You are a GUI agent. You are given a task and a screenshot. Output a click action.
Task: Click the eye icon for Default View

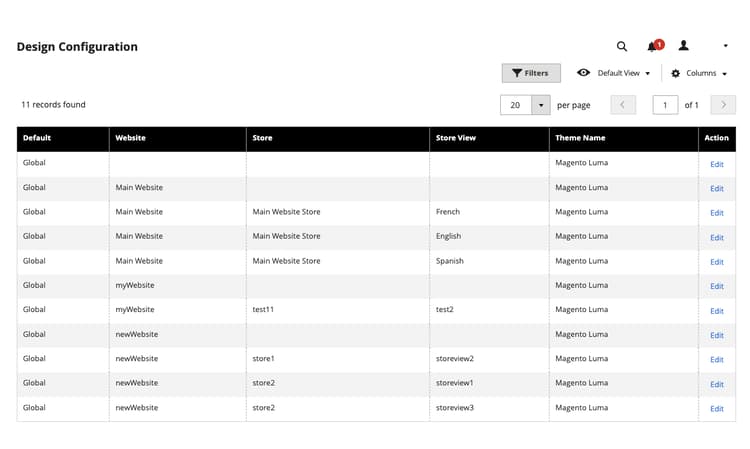point(583,73)
